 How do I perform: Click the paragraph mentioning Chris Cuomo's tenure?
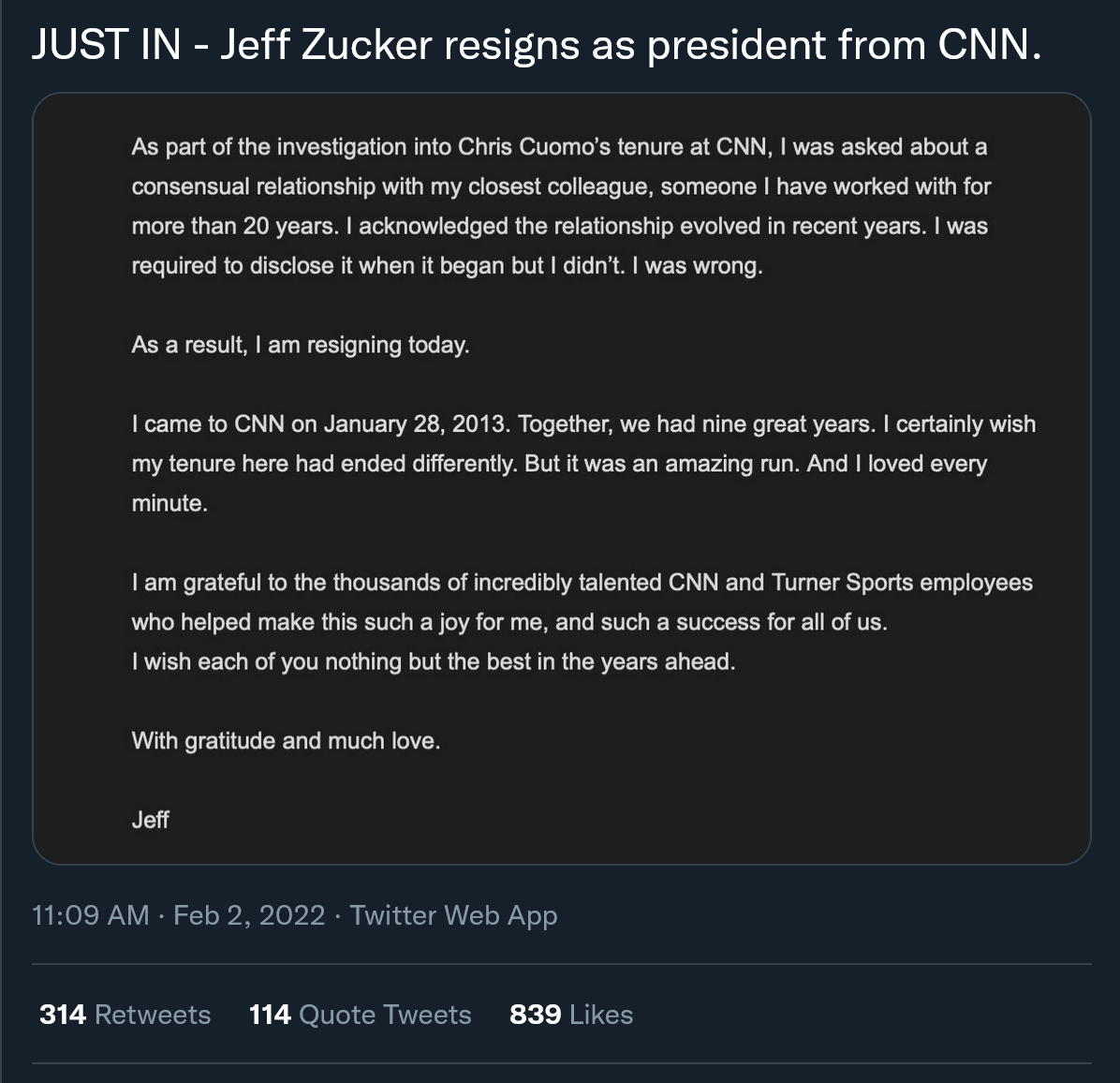tap(561, 206)
